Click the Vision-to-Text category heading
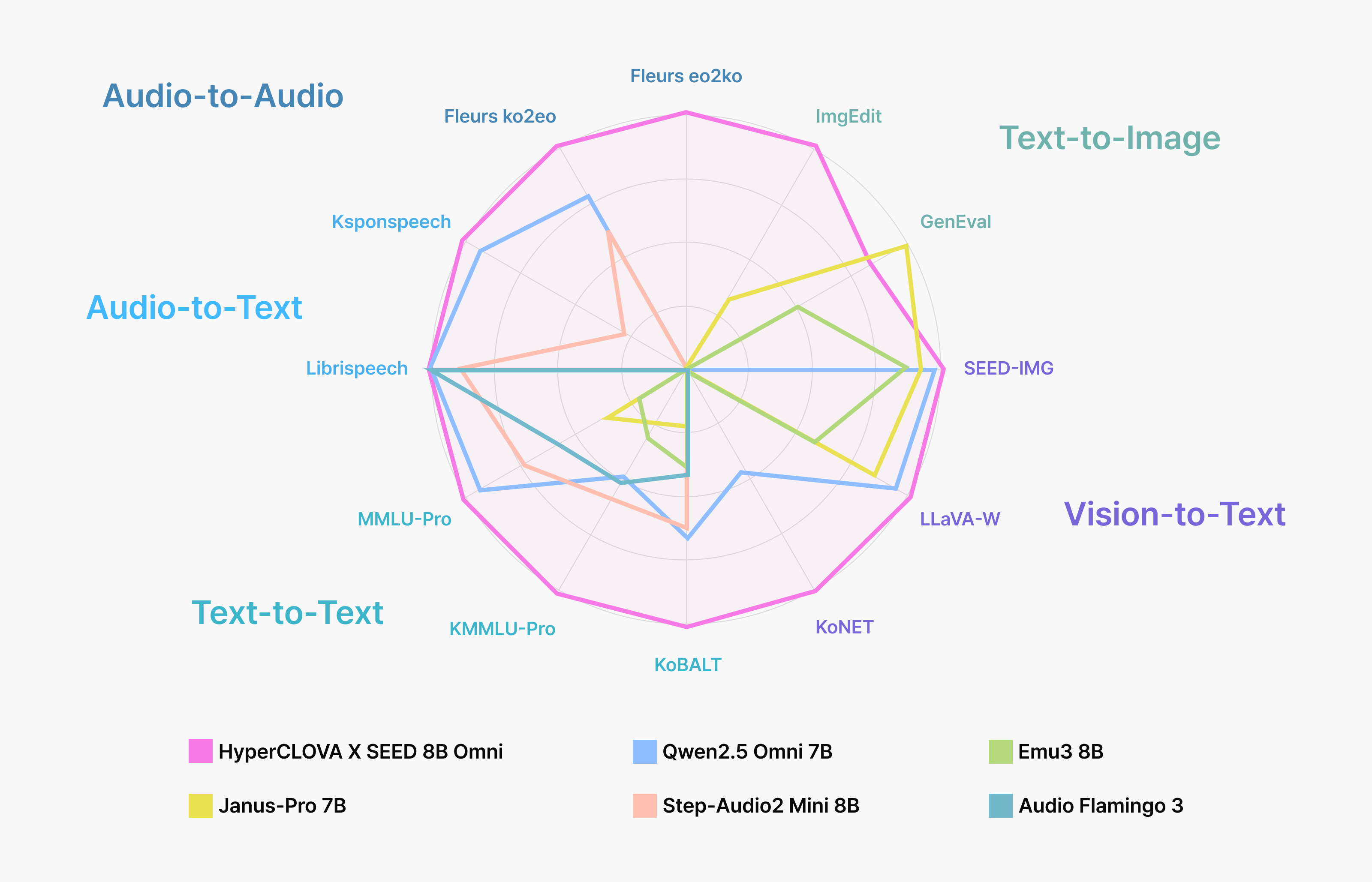 (x=1174, y=514)
